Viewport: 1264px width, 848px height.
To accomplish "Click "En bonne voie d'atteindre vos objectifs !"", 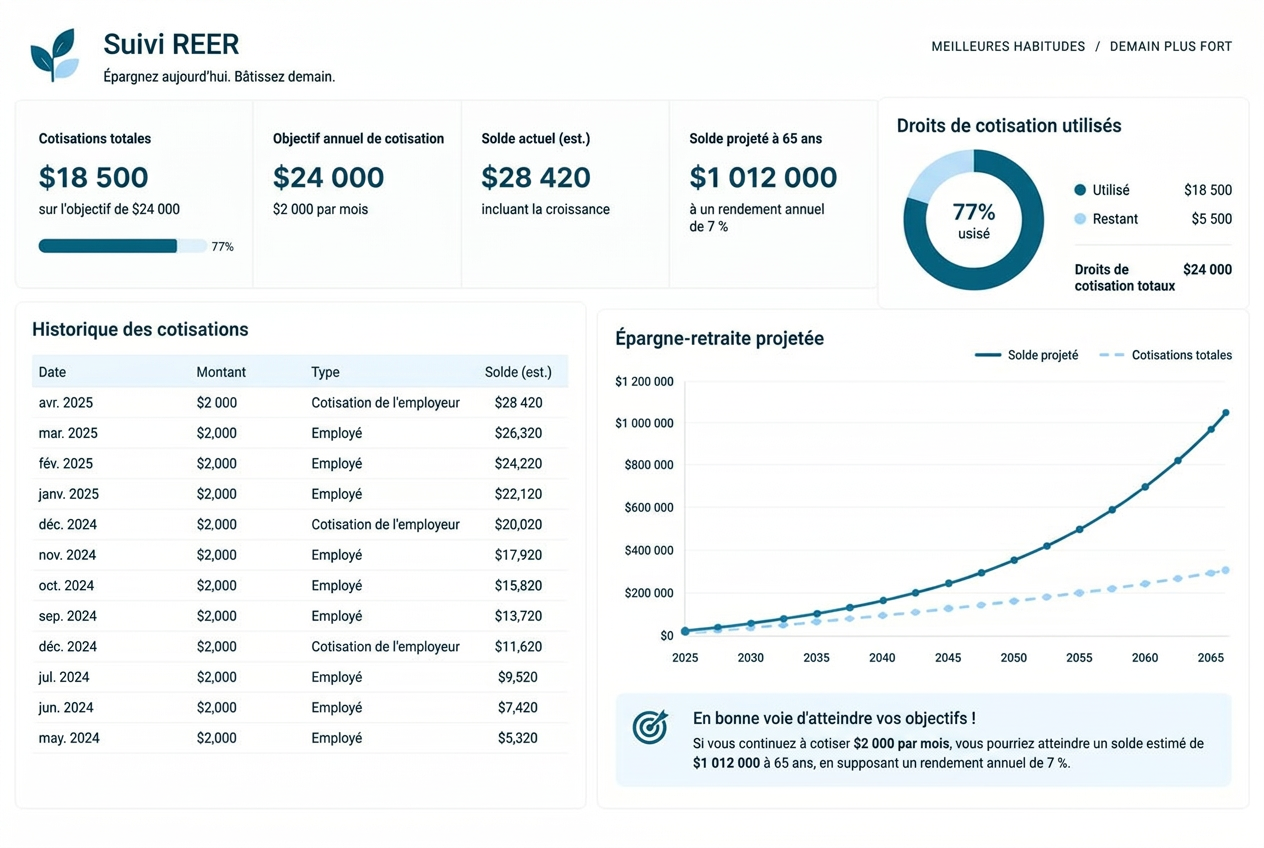I will click(834, 719).
